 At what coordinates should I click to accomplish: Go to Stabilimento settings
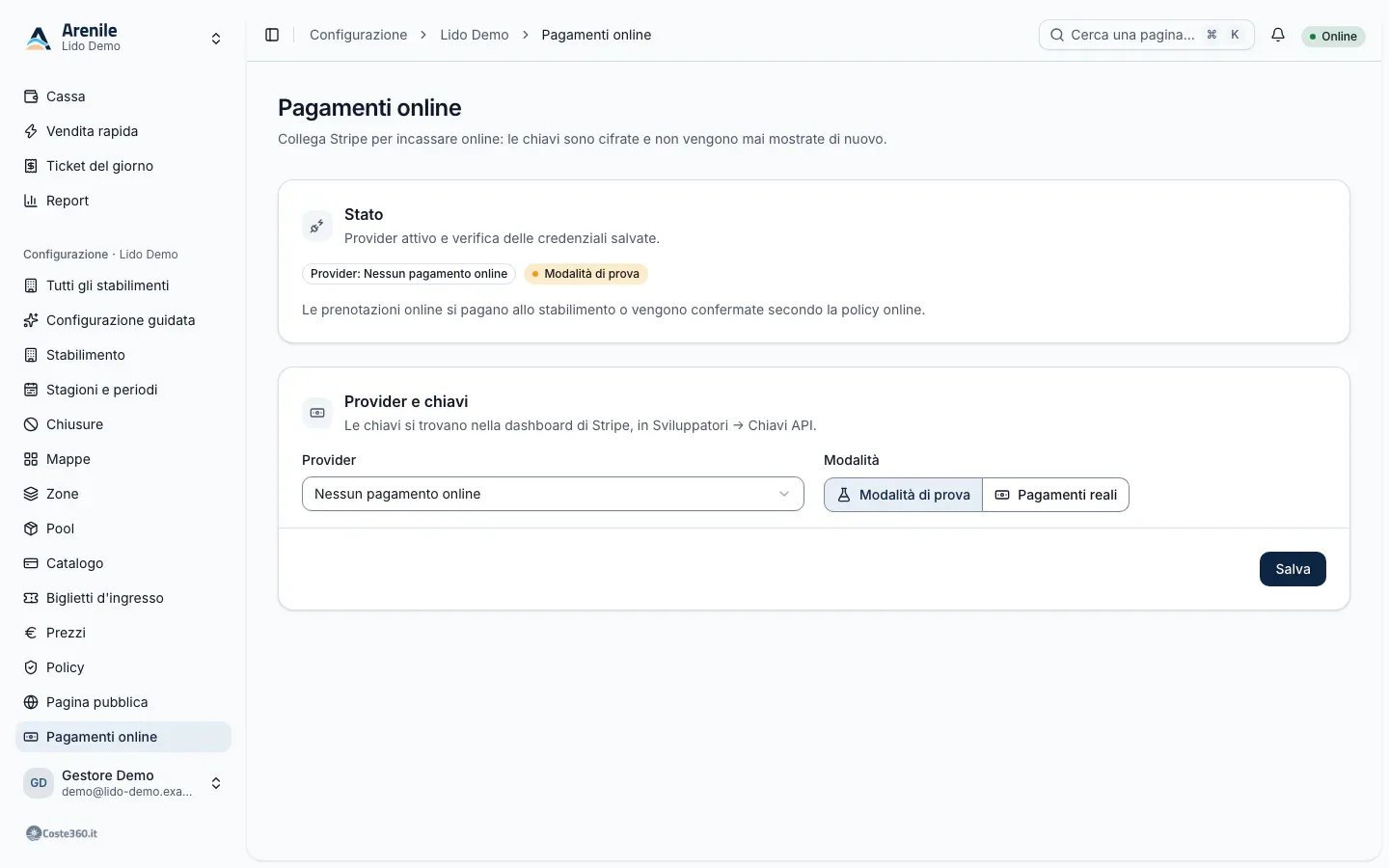123,355
